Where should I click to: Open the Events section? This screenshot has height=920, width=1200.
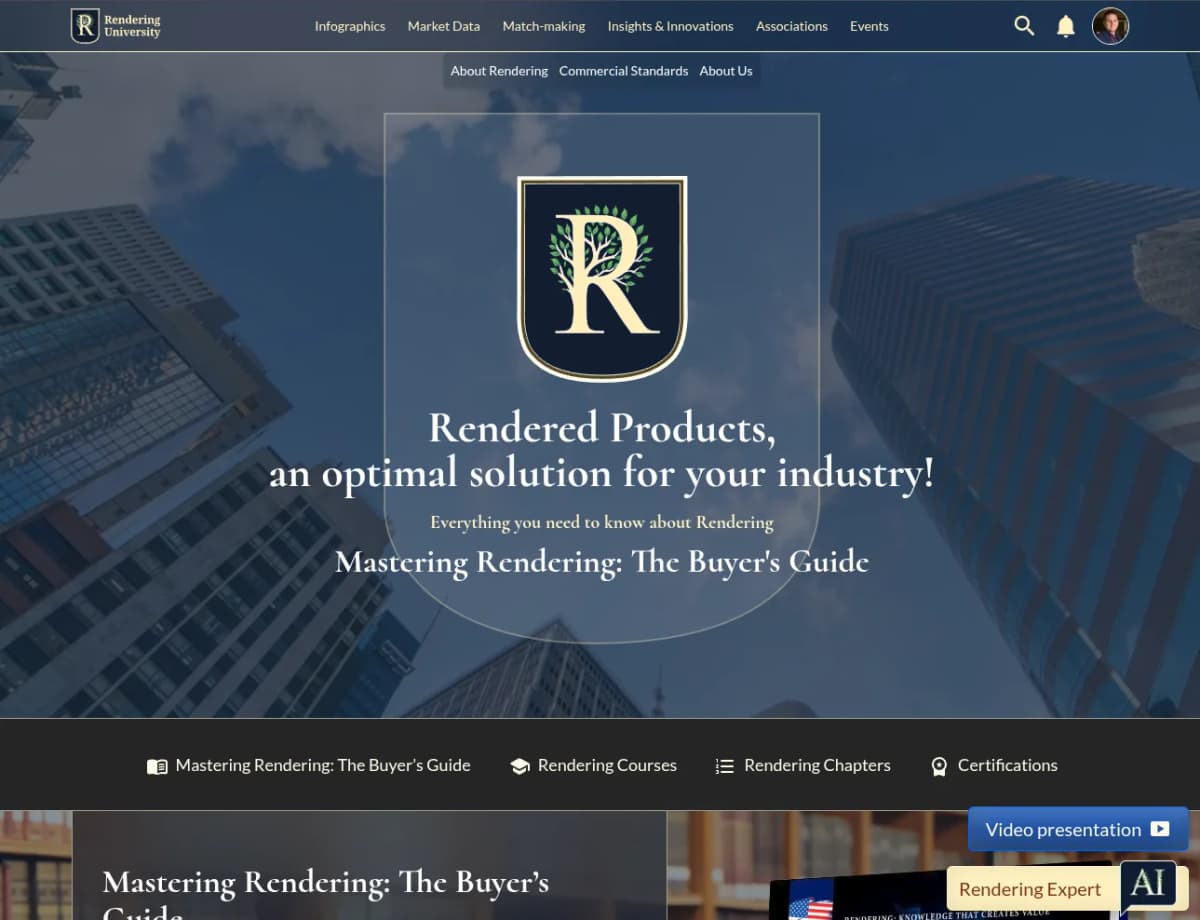point(868,26)
